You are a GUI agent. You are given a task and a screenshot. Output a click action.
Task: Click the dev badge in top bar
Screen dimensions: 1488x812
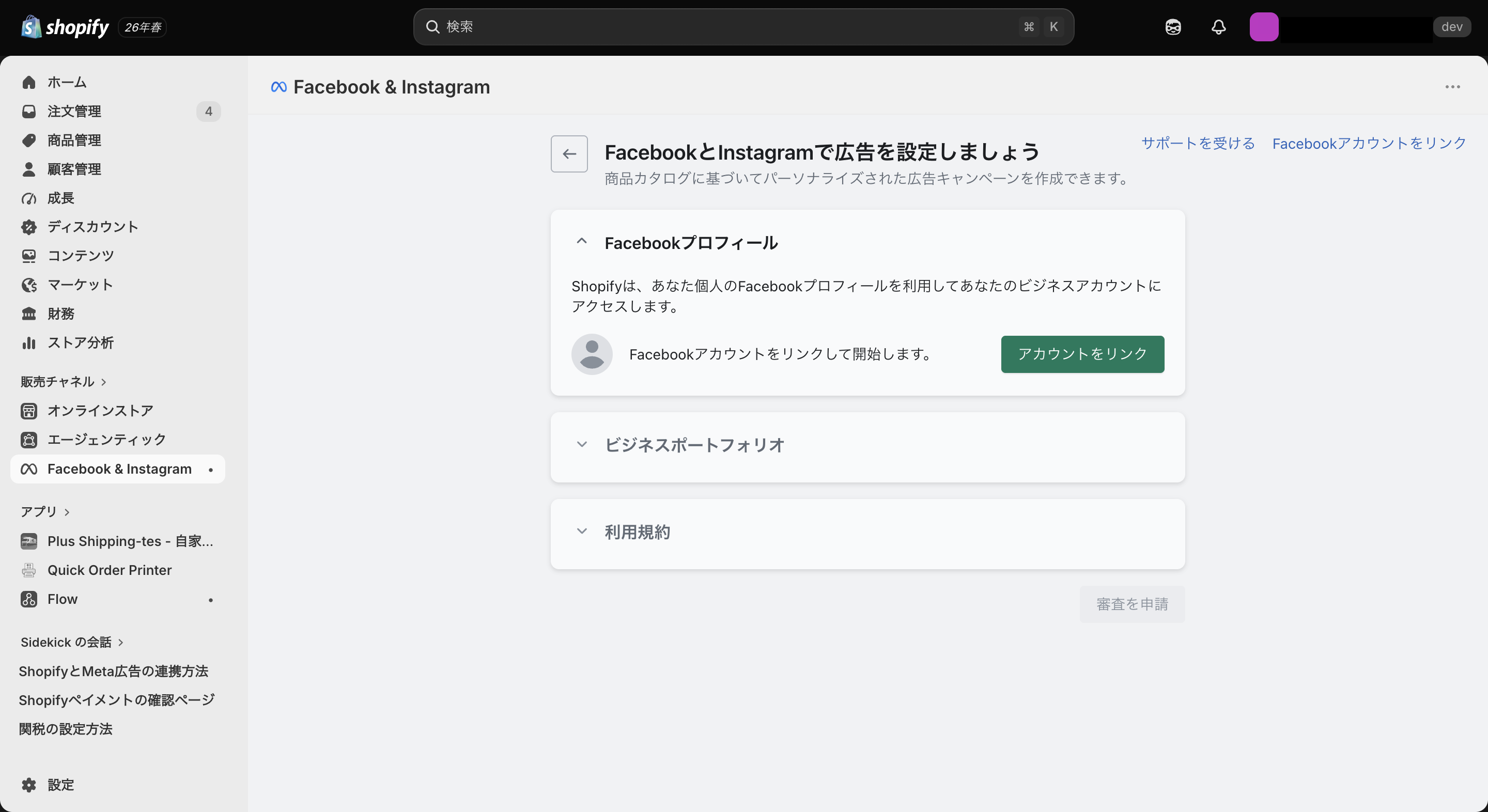1452,26
